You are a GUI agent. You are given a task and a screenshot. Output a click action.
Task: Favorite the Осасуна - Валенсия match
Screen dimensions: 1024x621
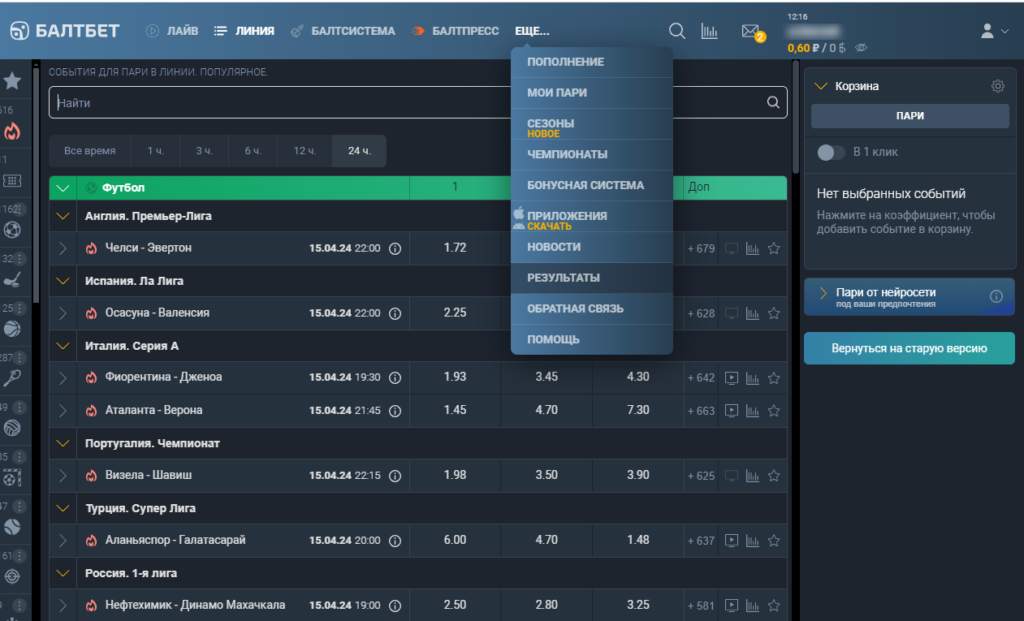tap(774, 313)
